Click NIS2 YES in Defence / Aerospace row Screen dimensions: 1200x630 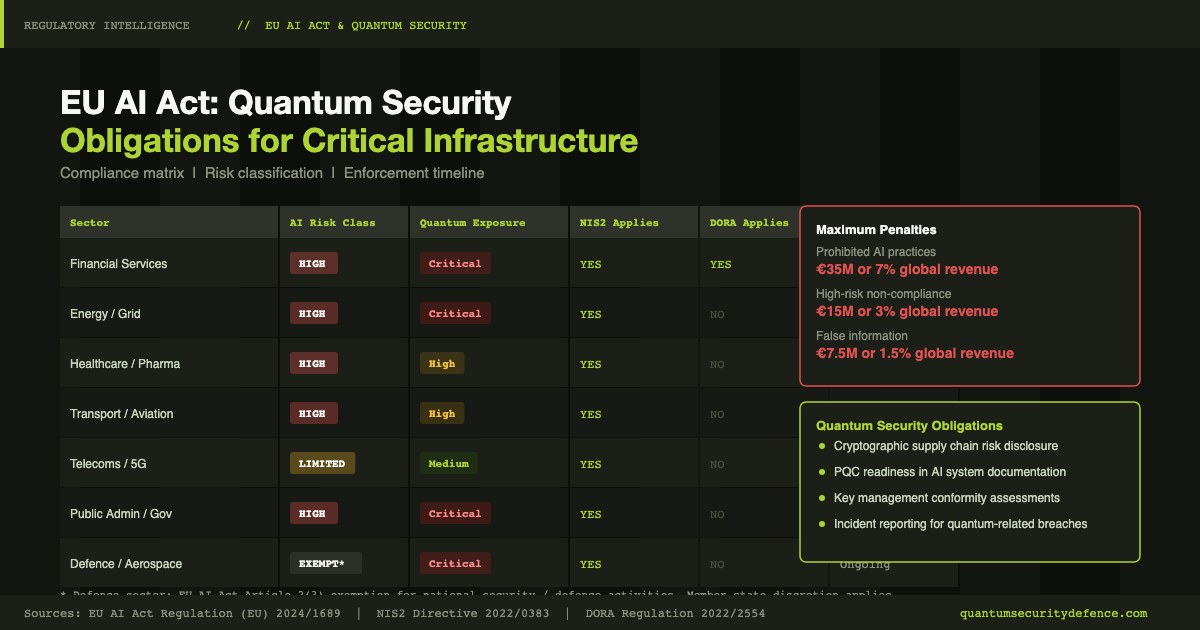pos(590,565)
